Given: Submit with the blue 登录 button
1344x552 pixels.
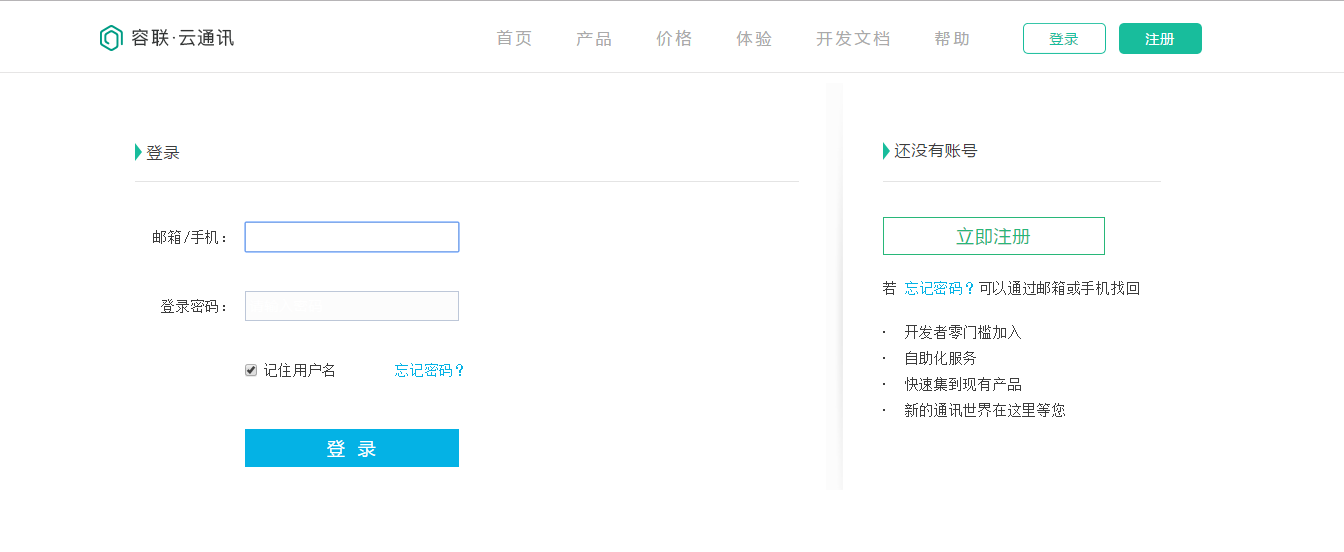Looking at the screenshot, I should click(x=352, y=448).
